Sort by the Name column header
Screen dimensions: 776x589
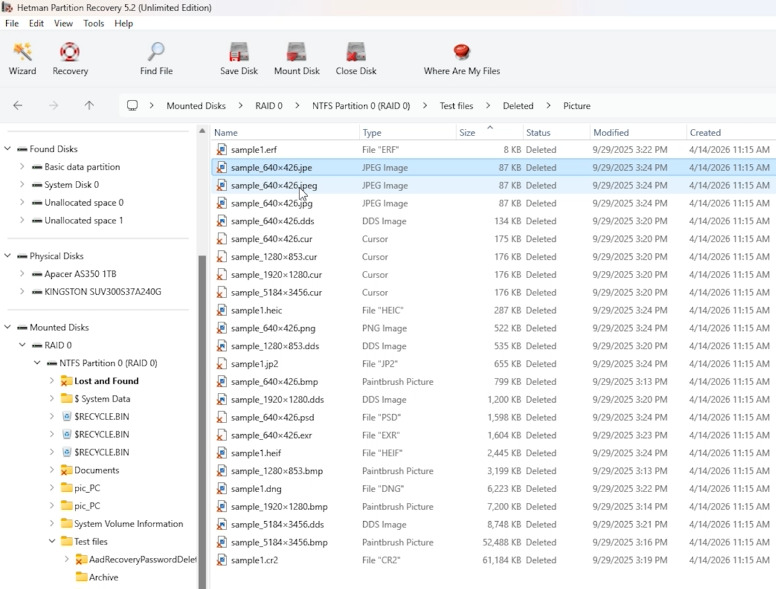coord(285,132)
